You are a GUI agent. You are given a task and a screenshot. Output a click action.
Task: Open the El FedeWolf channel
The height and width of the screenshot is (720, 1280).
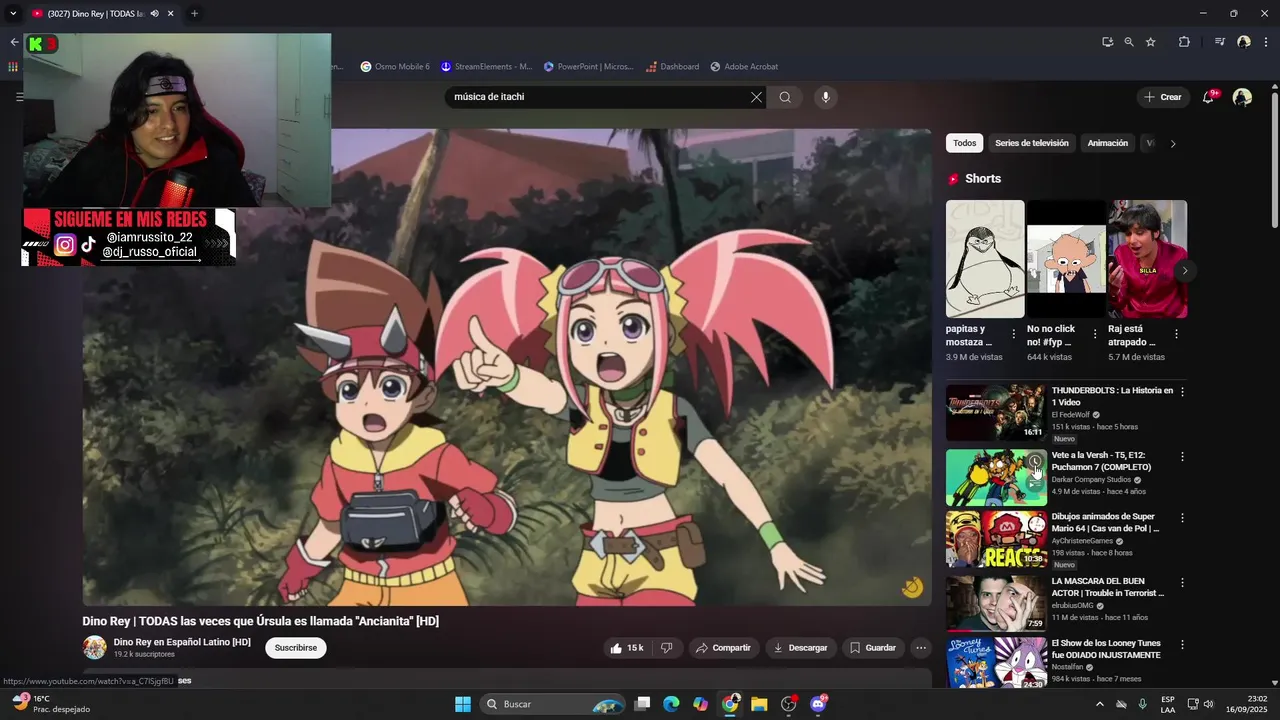[x=1070, y=415]
